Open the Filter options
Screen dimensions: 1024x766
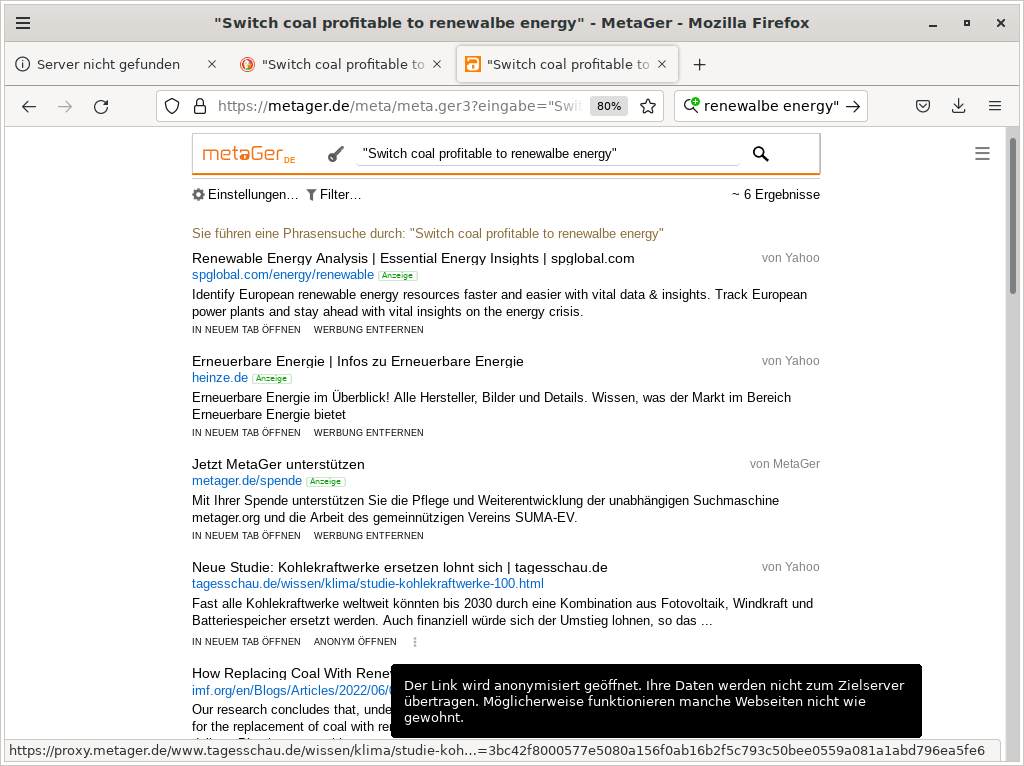334,195
